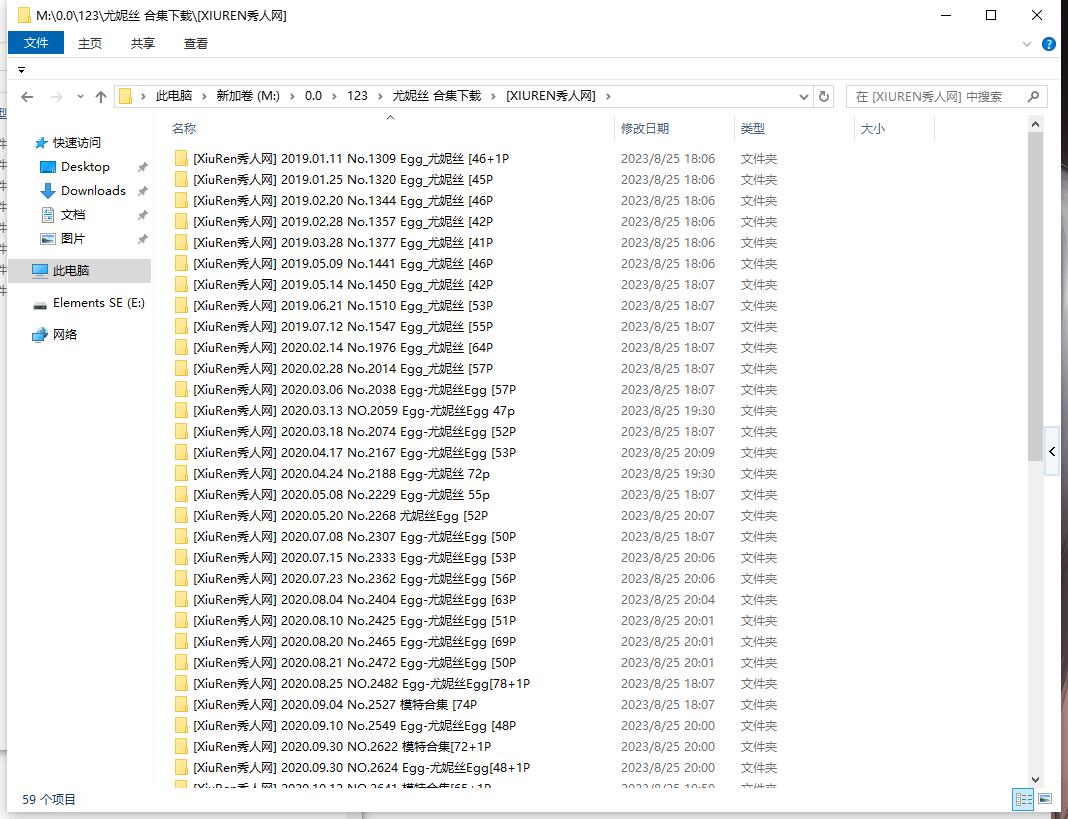This screenshot has width=1068, height=819.
Task: Open Explorer help question mark icon
Action: pyautogui.click(x=1049, y=44)
